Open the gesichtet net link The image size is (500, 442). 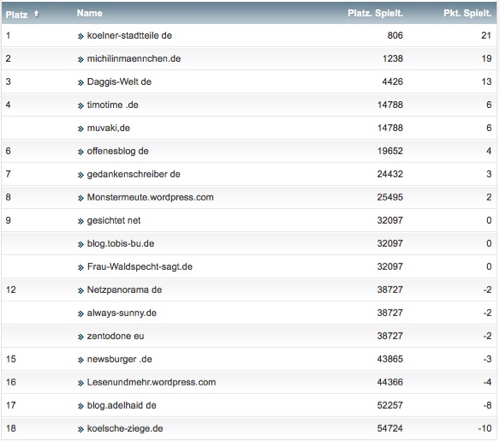click(114, 220)
